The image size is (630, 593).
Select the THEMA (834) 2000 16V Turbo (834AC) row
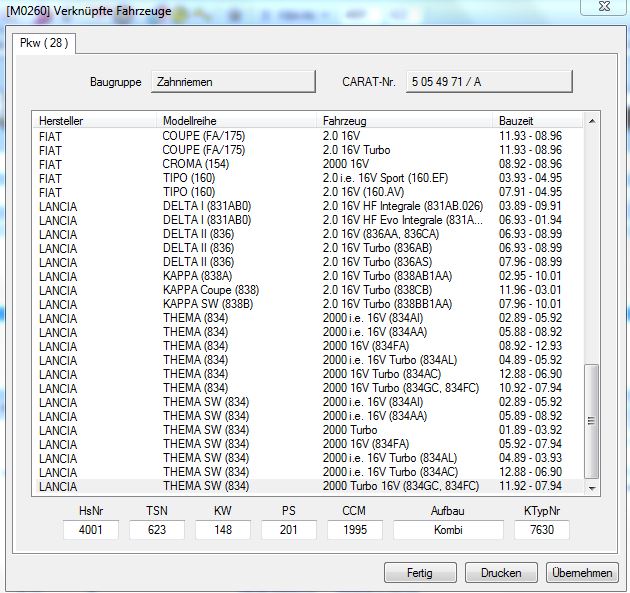[309, 374]
